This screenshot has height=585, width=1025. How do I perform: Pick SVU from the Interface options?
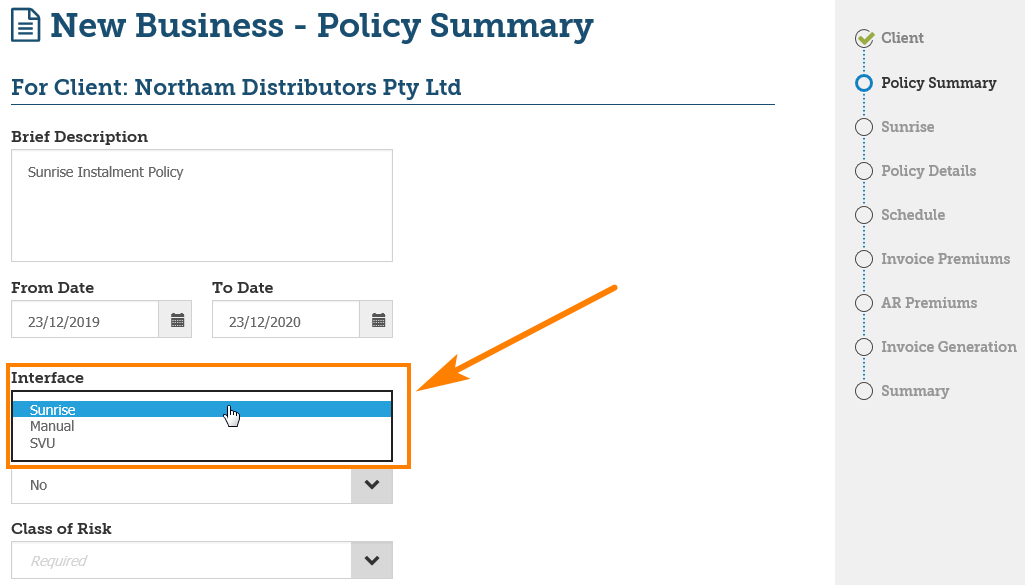click(x=43, y=443)
